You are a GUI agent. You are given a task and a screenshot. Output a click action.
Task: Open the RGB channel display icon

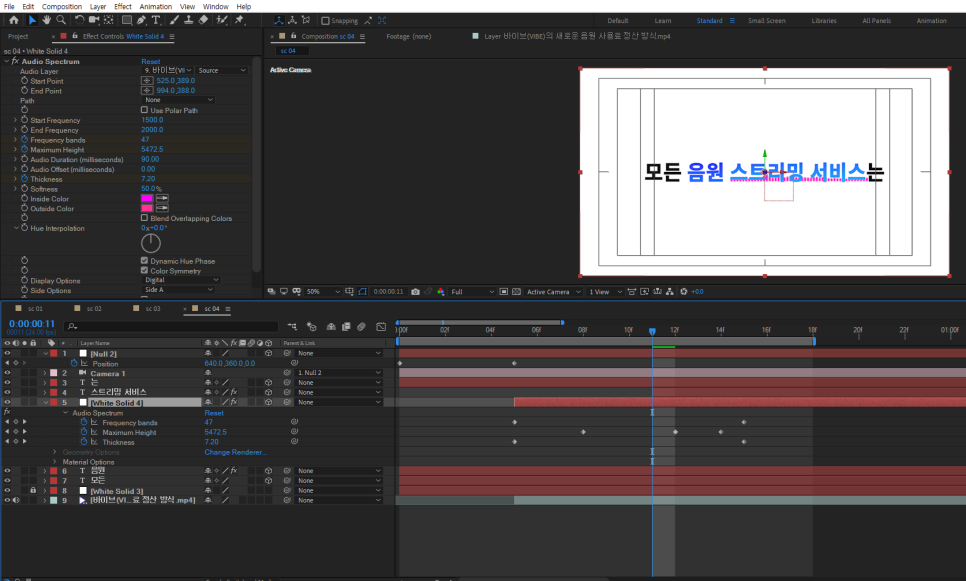click(x=440, y=291)
